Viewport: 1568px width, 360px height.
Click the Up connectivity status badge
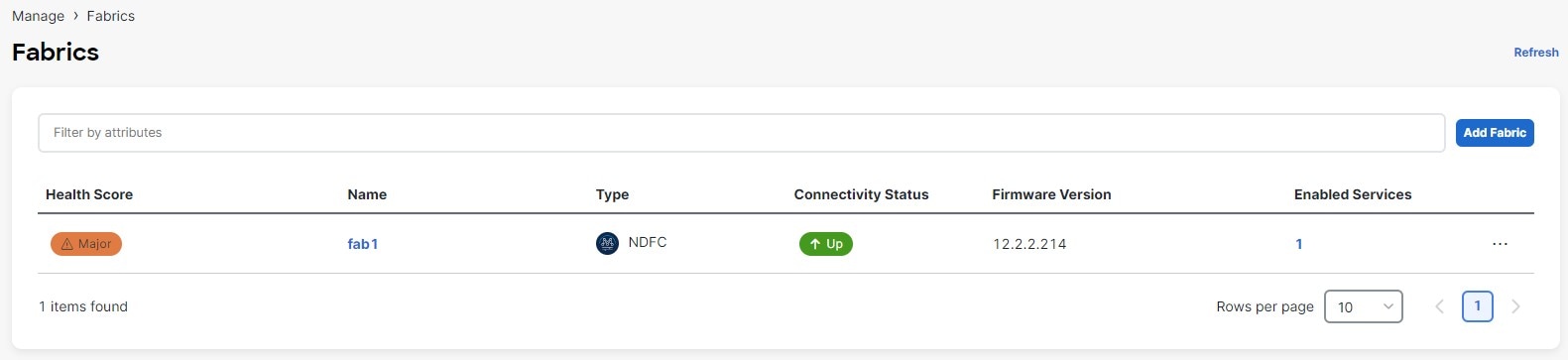[826, 244]
